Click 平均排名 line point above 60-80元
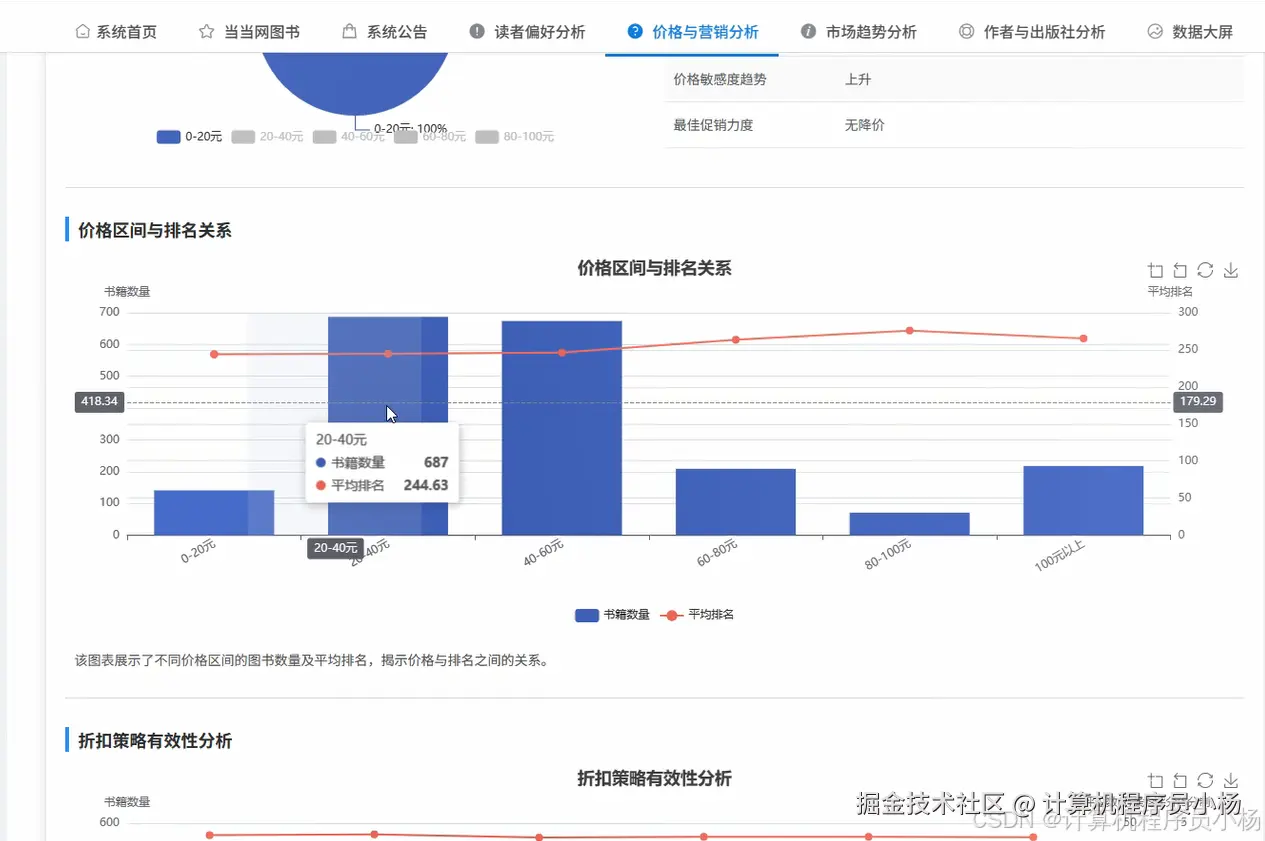The width and height of the screenshot is (1265, 841). click(736, 340)
